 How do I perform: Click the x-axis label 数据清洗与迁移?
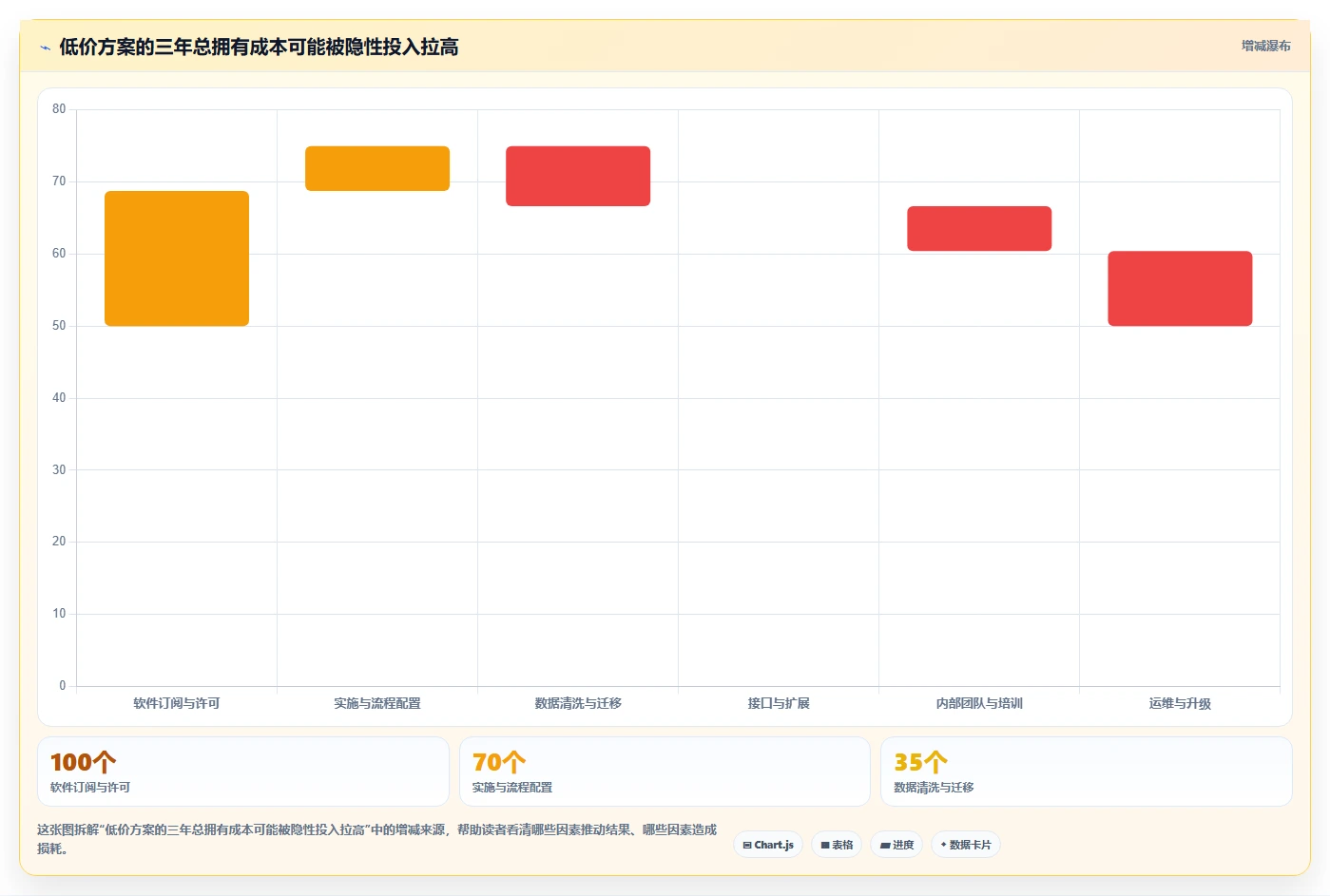point(578,703)
